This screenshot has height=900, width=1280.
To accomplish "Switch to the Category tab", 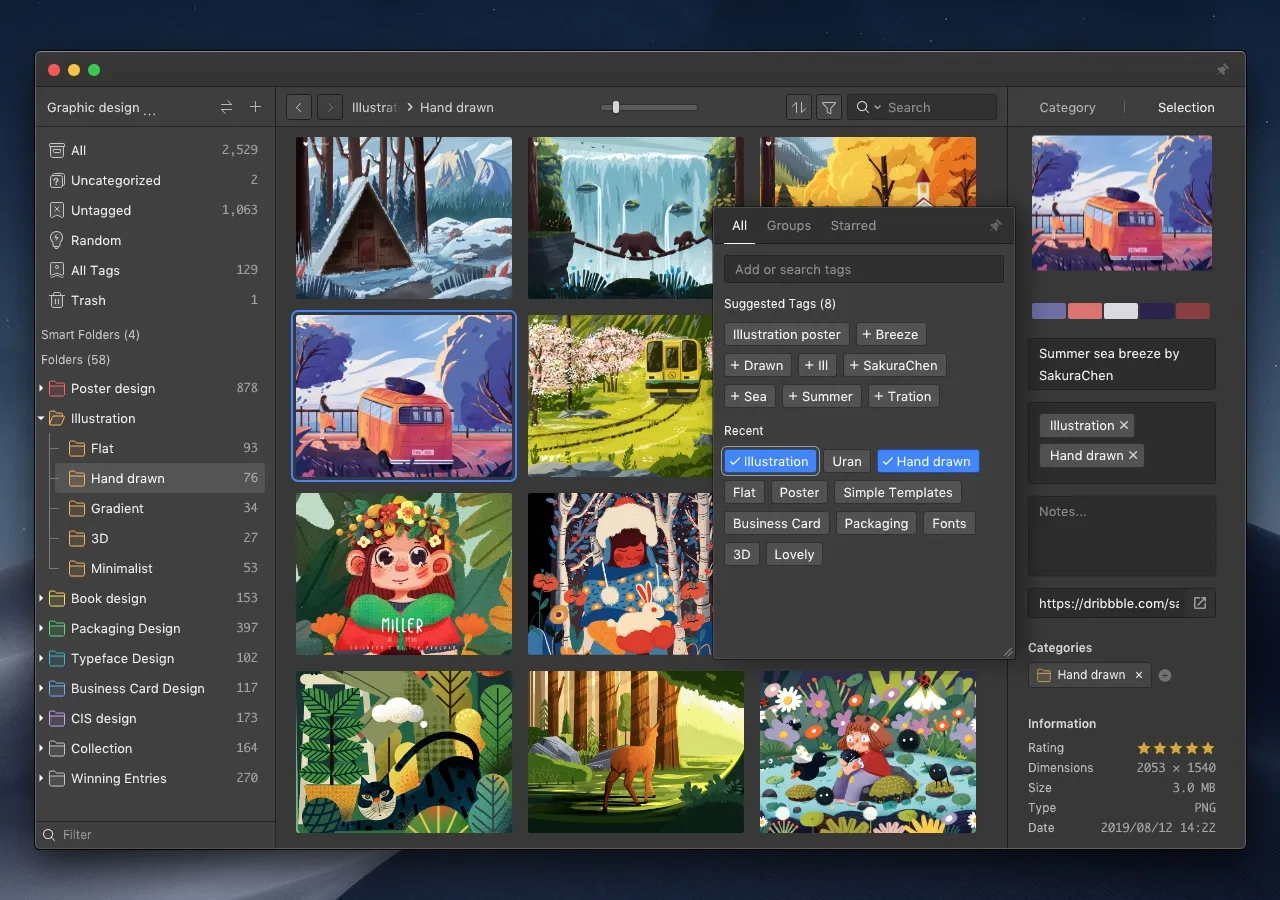I will 1067,107.
